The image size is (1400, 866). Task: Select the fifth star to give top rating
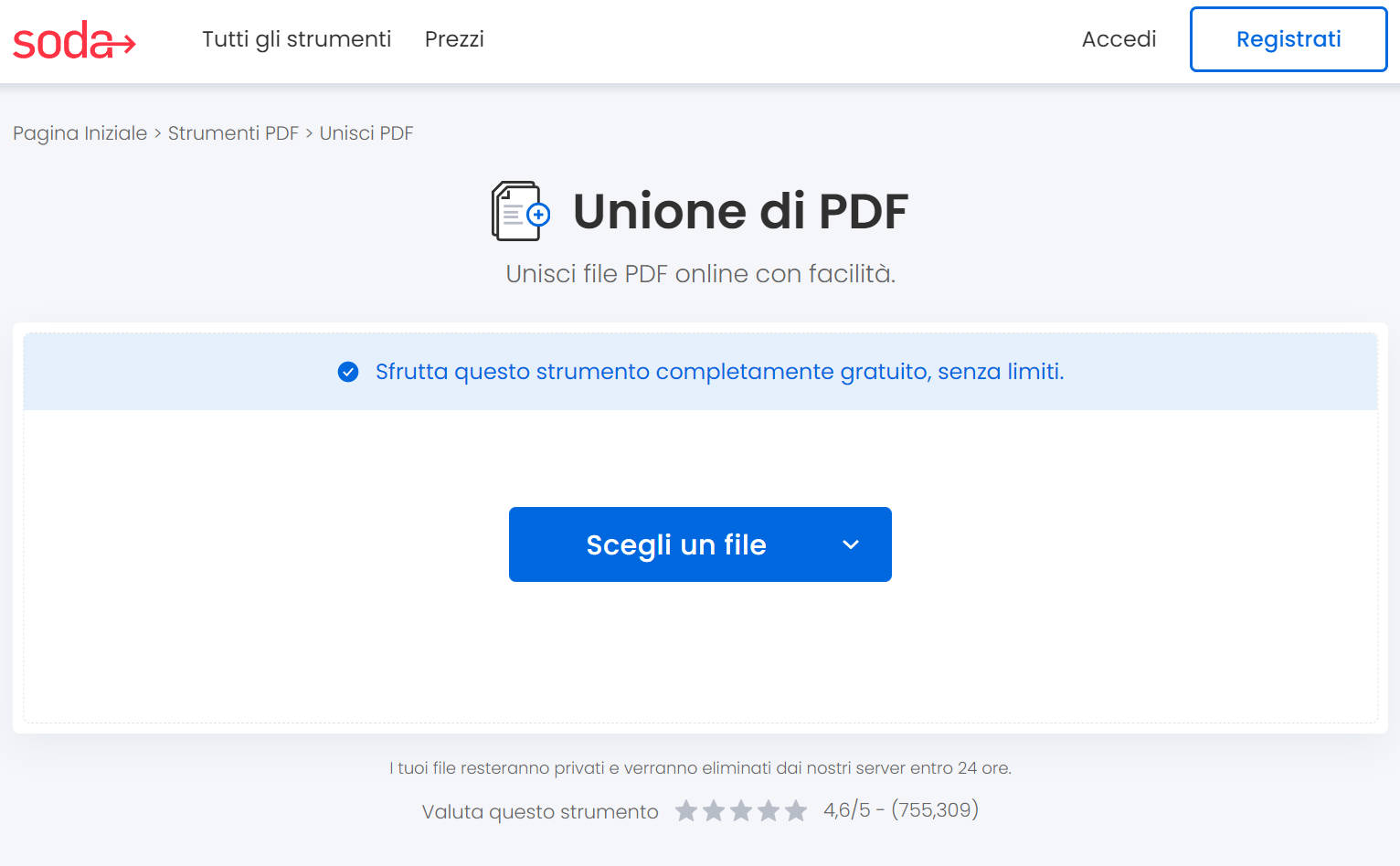point(796,810)
